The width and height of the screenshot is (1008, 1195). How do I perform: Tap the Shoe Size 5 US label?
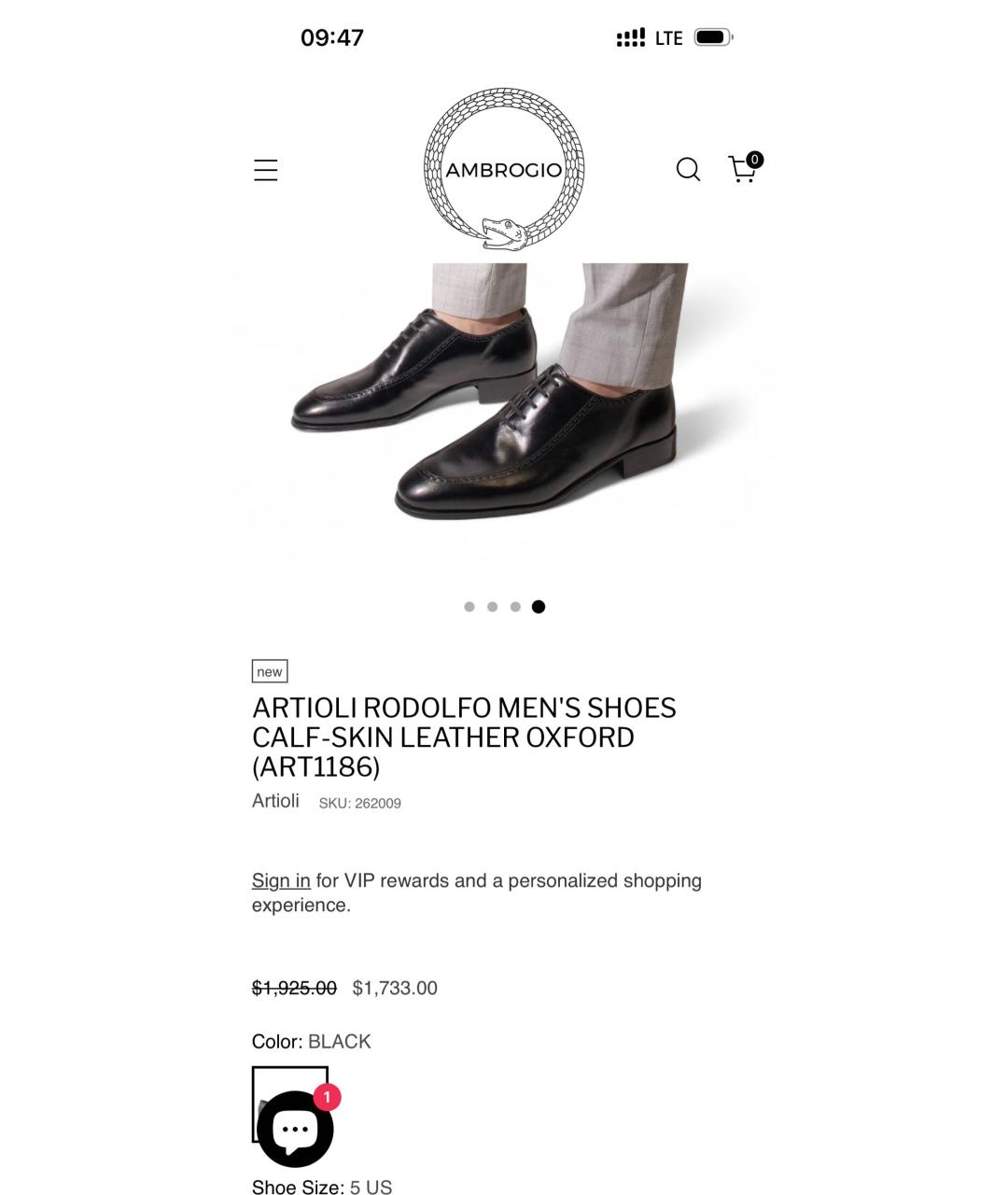[322, 1187]
